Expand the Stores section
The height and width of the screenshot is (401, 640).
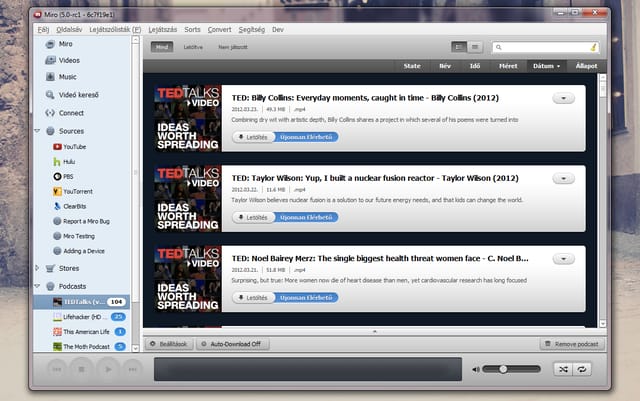[x=37, y=268]
